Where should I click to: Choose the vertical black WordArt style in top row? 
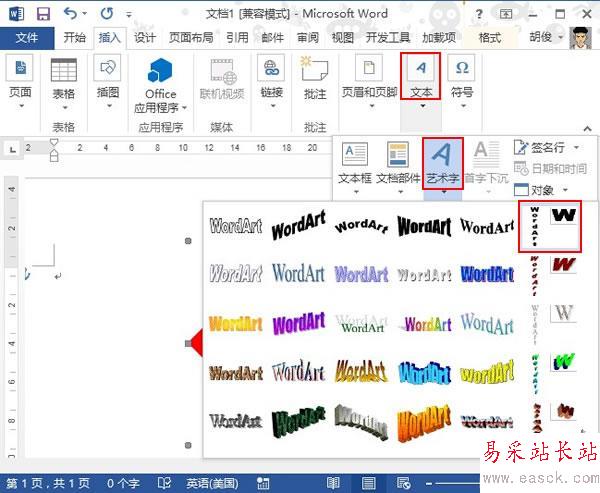pyautogui.click(x=535, y=227)
